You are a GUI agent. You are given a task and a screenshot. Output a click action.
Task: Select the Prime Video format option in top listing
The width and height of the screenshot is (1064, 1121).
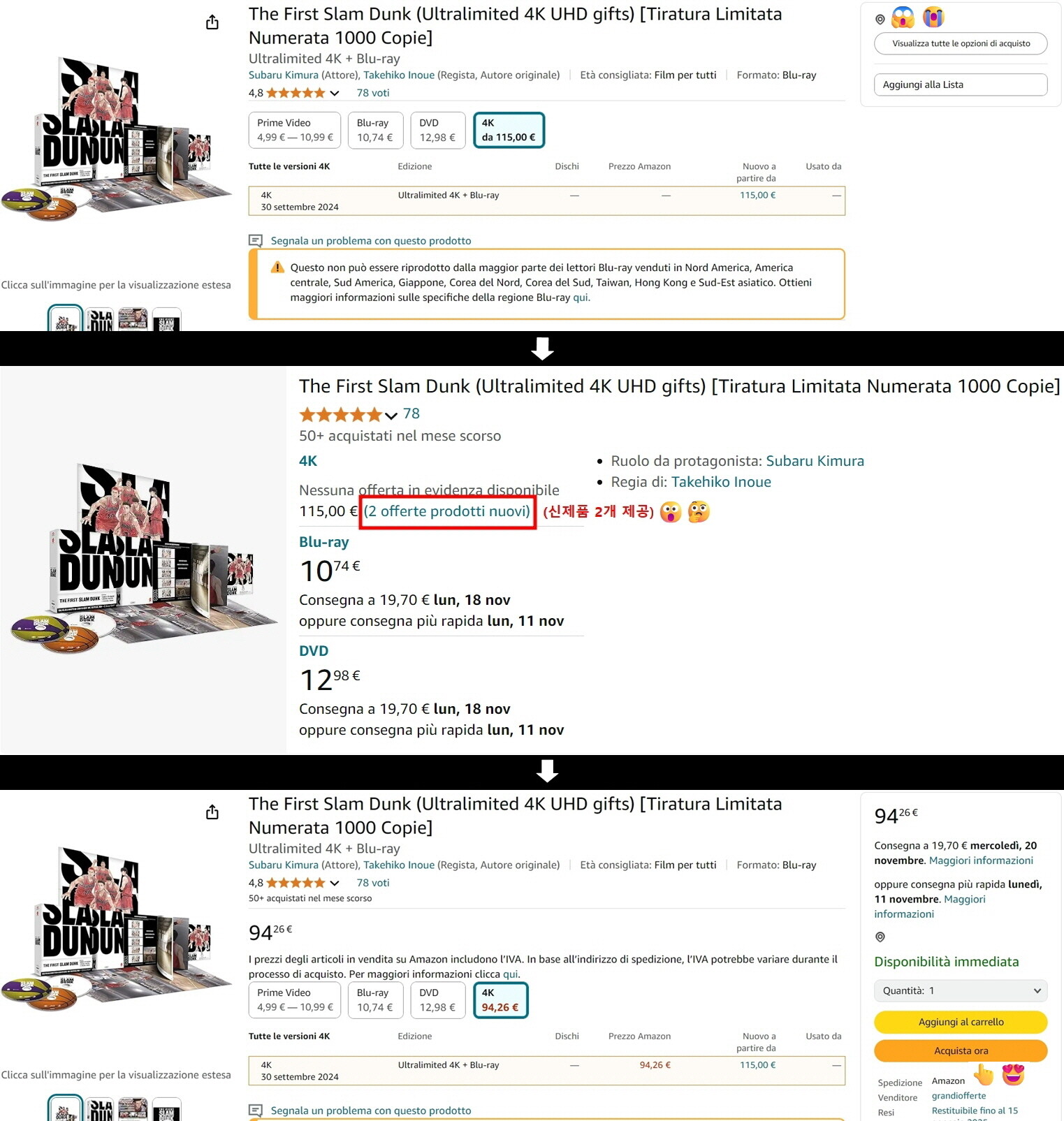tap(295, 130)
